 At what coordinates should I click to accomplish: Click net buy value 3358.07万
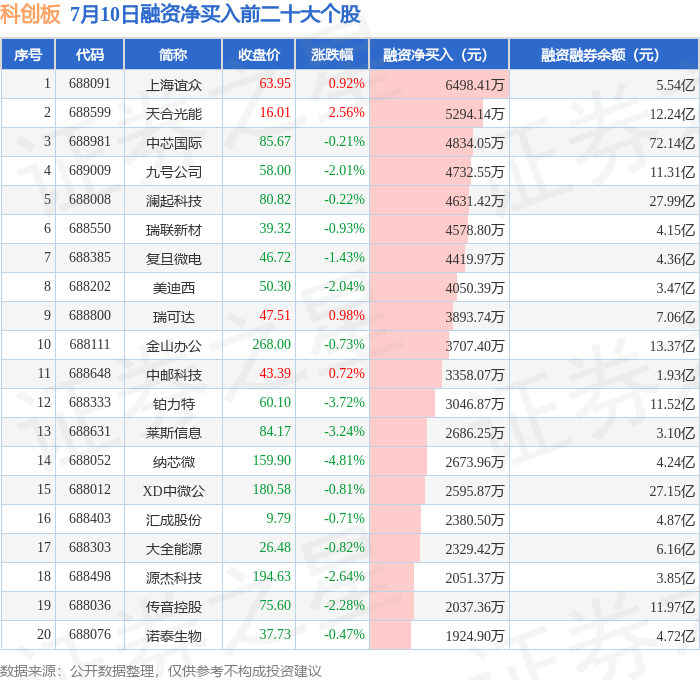point(475,375)
